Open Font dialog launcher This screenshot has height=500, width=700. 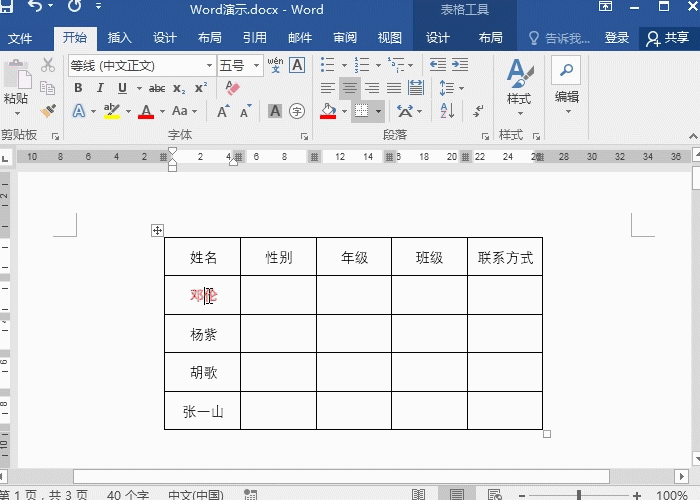click(x=304, y=137)
